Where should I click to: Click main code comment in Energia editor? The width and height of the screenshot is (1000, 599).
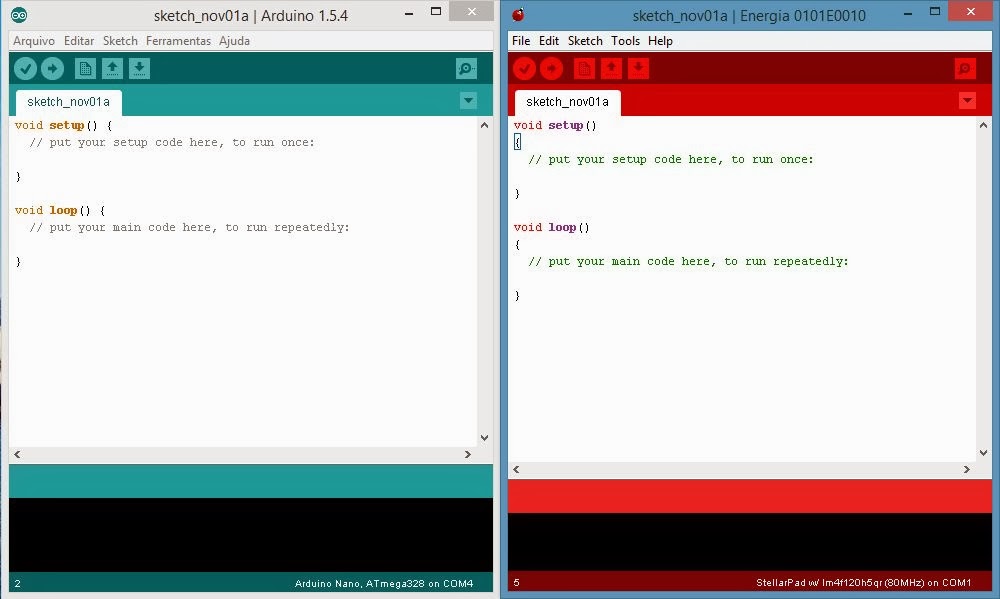tap(688, 262)
